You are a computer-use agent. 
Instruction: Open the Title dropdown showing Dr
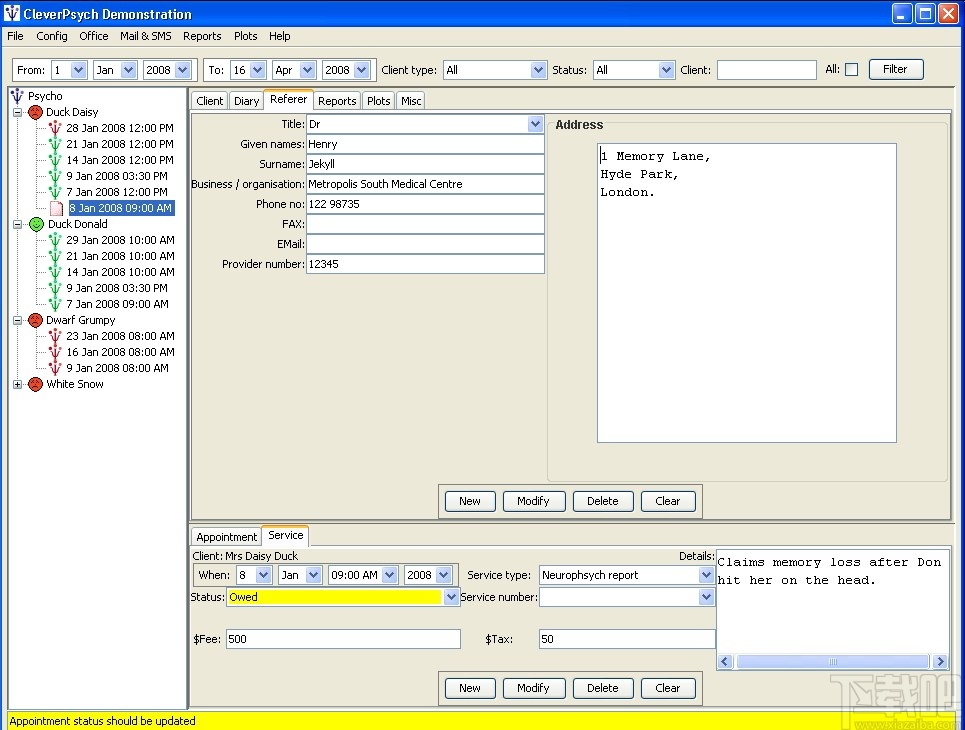[535, 125]
